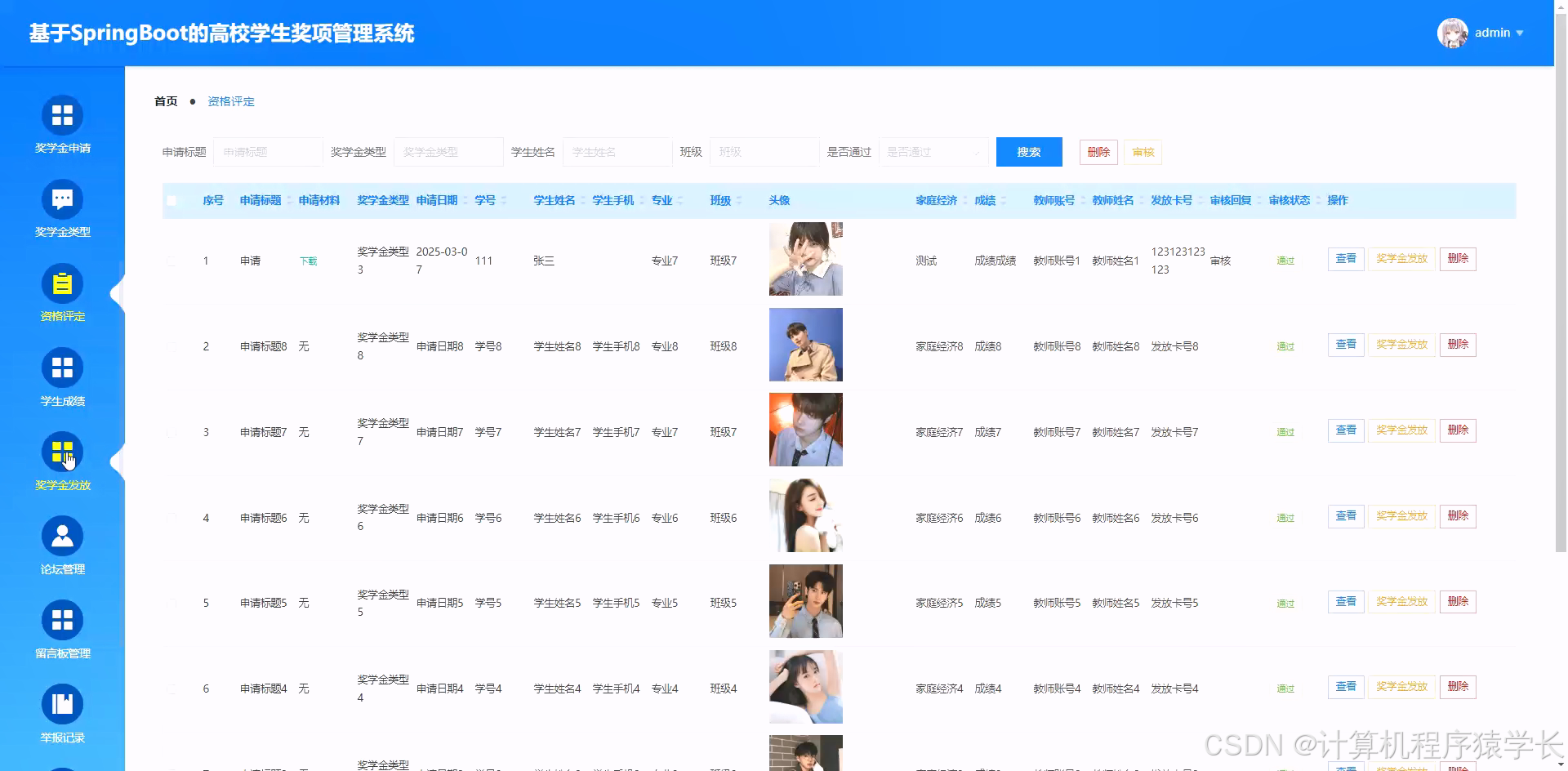Select the 举报记录 sidebar icon
Screen dimensions: 1568x771
[x=62, y=704]
